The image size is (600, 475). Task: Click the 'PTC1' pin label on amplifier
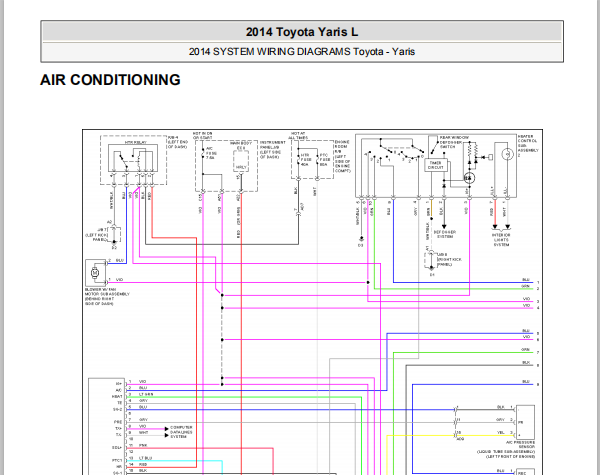click(117, 460)
